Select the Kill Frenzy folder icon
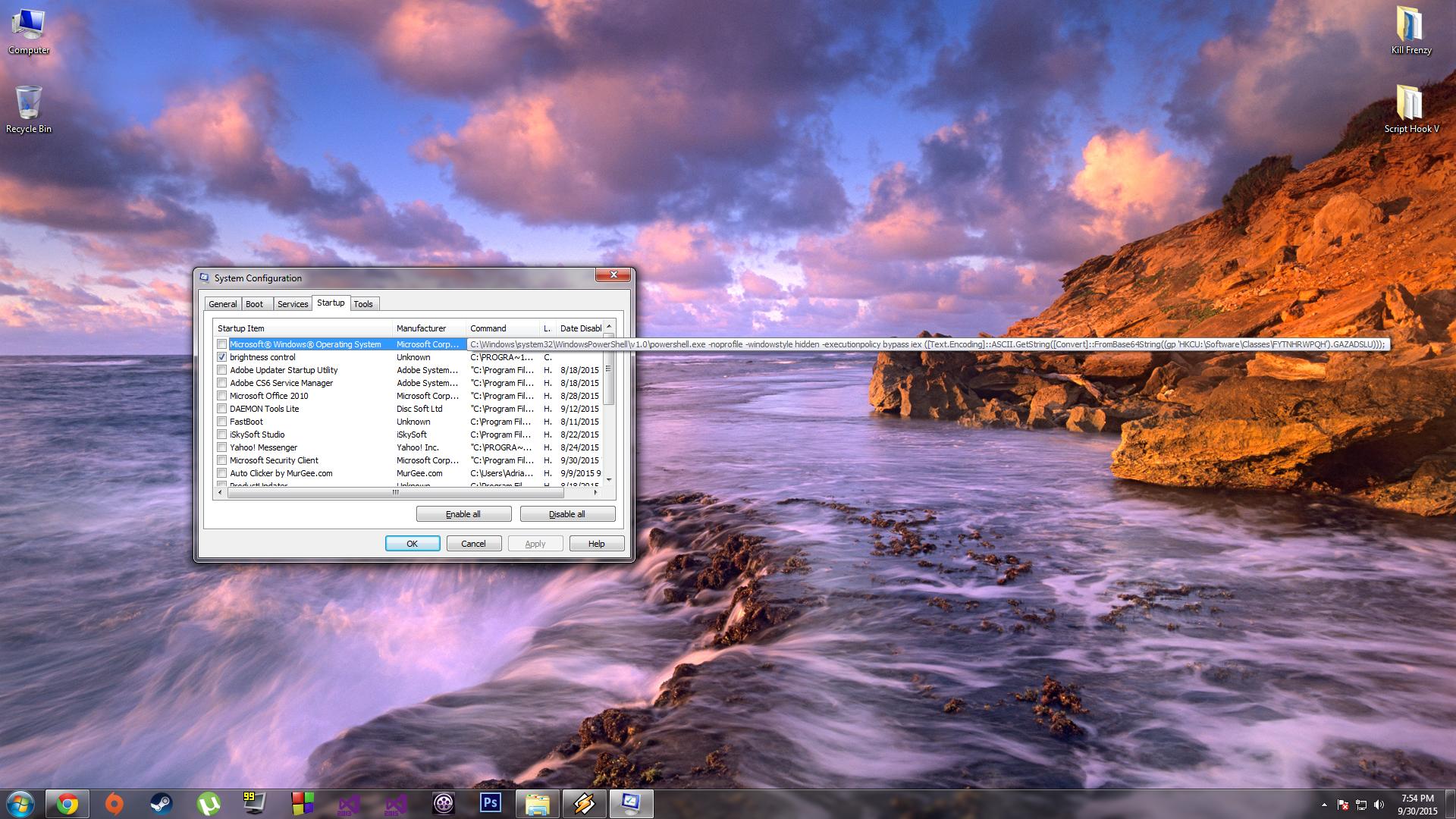Image resolution: width=1456 pixels, height=819 pixels. pyautogui.click(x=1410, y=30)
